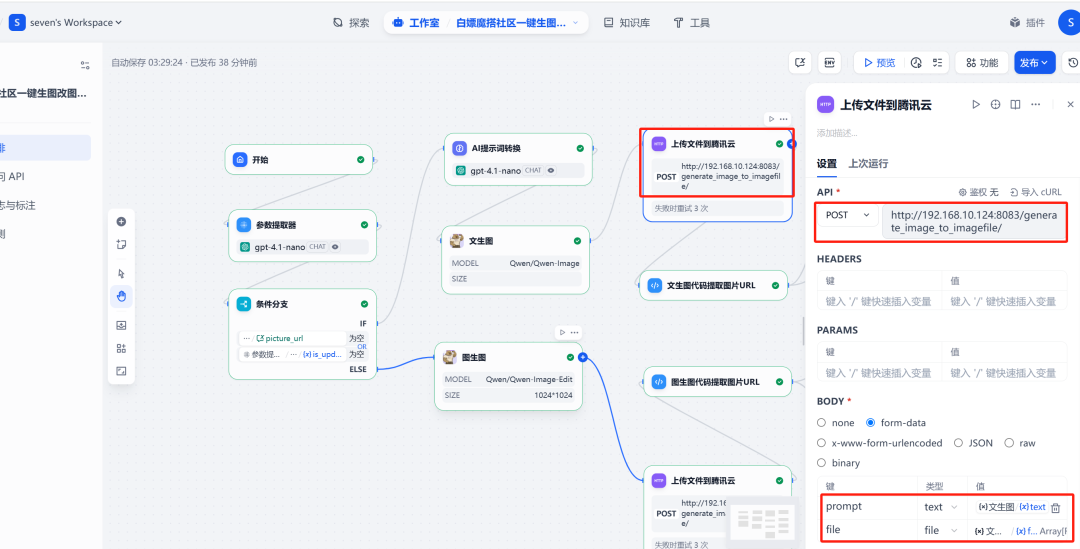Expand the app name dropdown beside 工作室
The height and width of the screenshot is (549, 1080).
coord(576,23)
